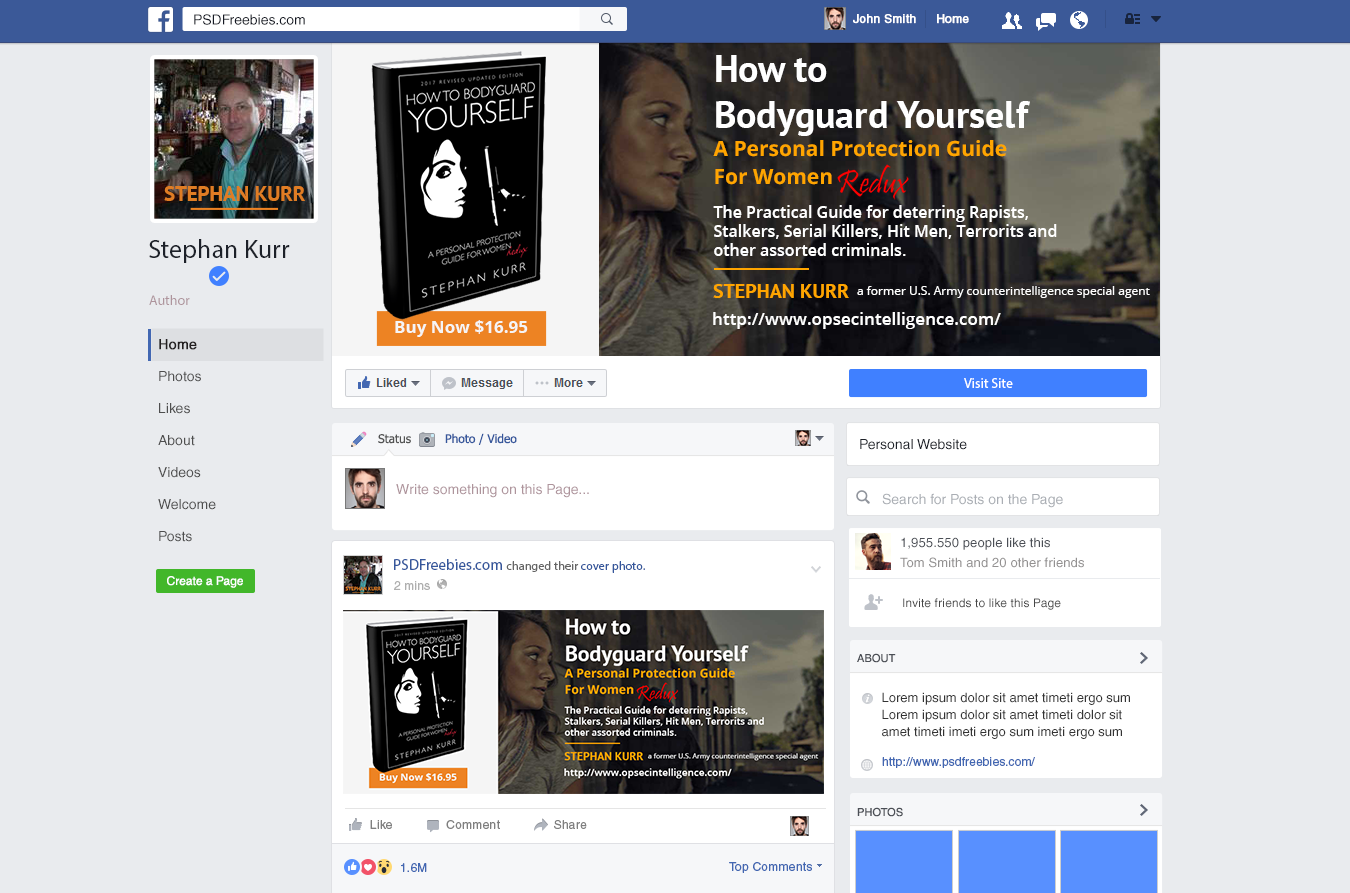1350x893 pixels.
Task: Open the More dropdown
Action: pos(565,382)
